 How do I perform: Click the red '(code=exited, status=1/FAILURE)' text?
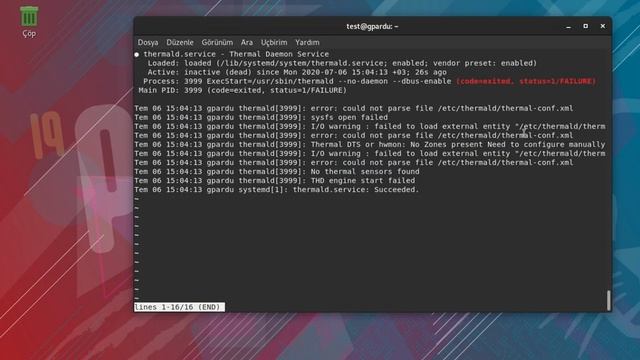[x=526, y=81]
